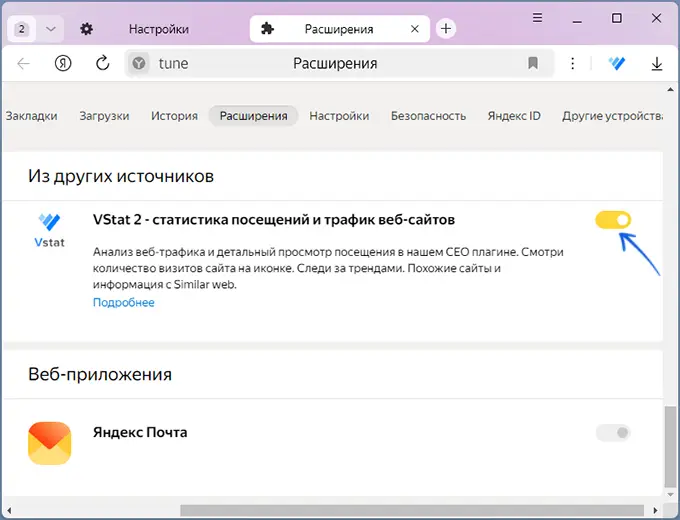680x520 pixels.
Task: Bookmark this page with the bookmark icon
Action: [533, 64]
